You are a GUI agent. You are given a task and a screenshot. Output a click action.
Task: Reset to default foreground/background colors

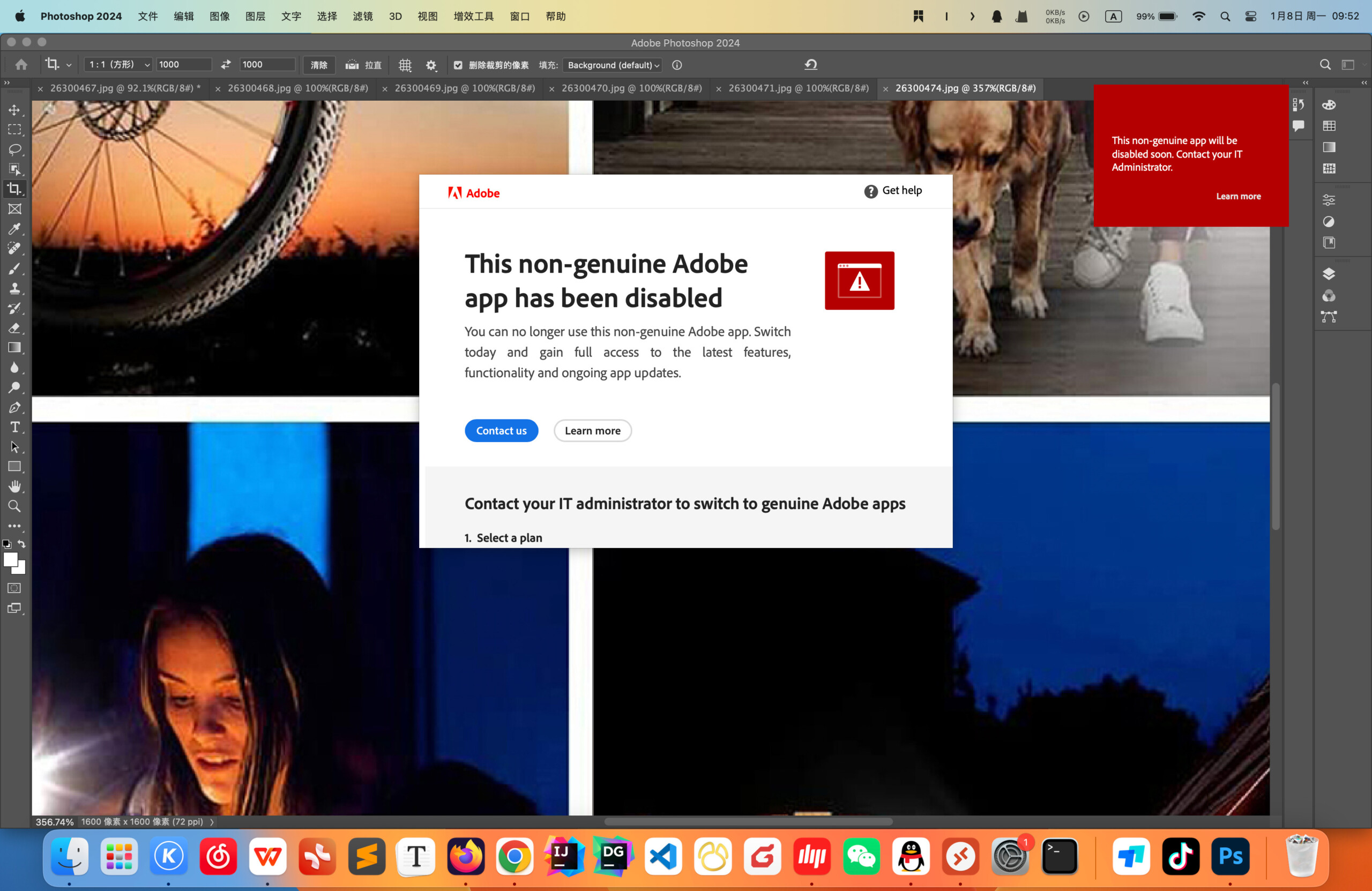7,543
